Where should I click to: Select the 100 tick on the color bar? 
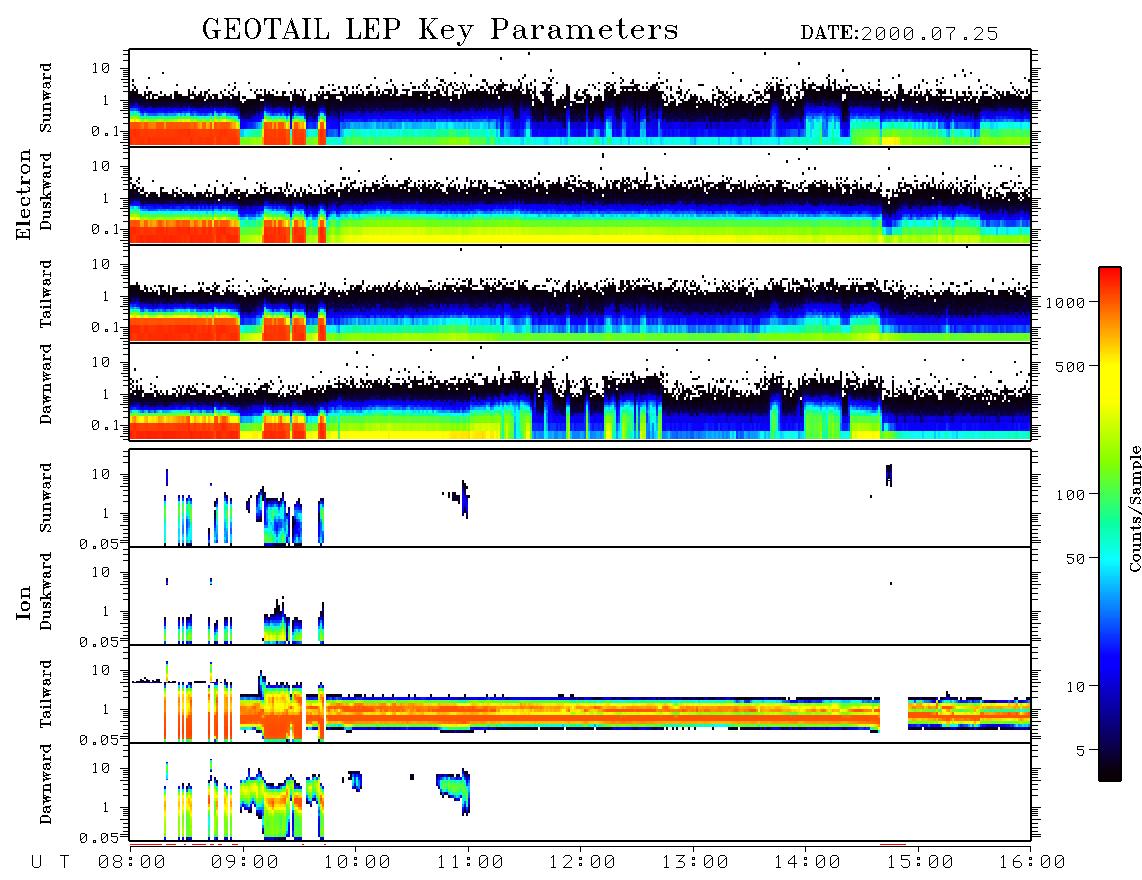tap(1070, 495)
